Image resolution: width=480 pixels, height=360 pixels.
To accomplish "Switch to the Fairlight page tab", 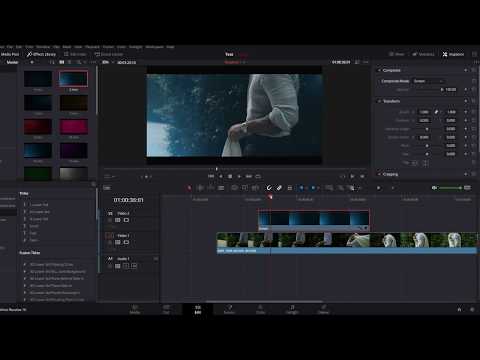I will [292, 309].
